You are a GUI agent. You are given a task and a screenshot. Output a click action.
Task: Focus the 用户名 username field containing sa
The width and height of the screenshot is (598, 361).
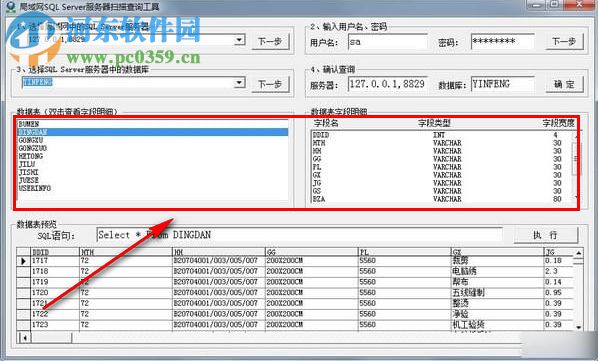pos(387,42)
